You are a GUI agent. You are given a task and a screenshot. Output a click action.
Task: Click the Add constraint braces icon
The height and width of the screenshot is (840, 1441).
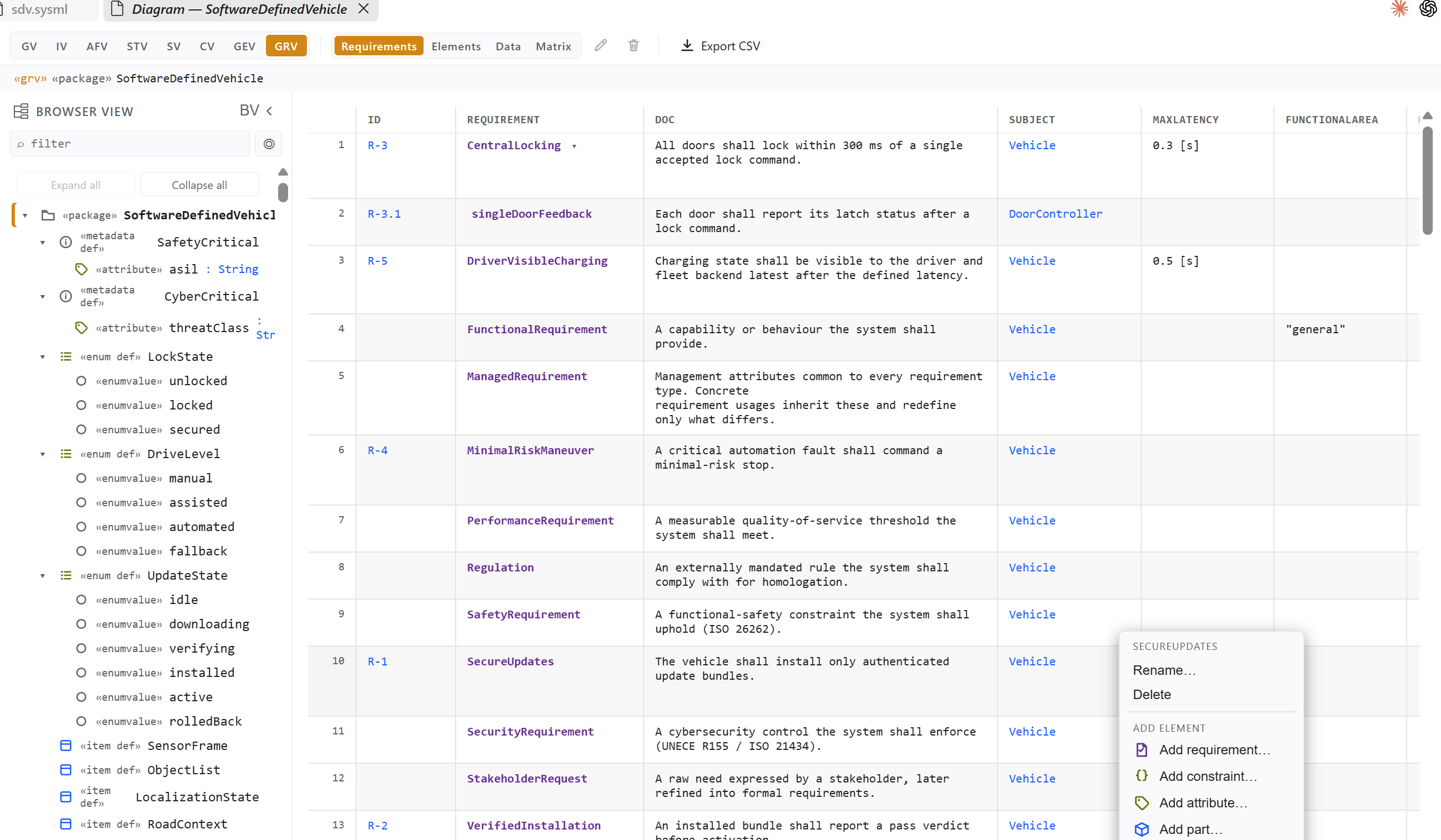[1141, 776]
